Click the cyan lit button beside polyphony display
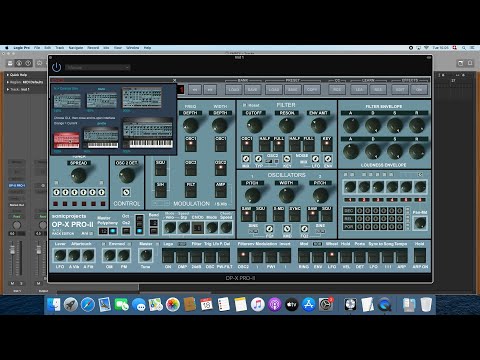The width and height of the screenshot is (480, 360). coord(113,231)
